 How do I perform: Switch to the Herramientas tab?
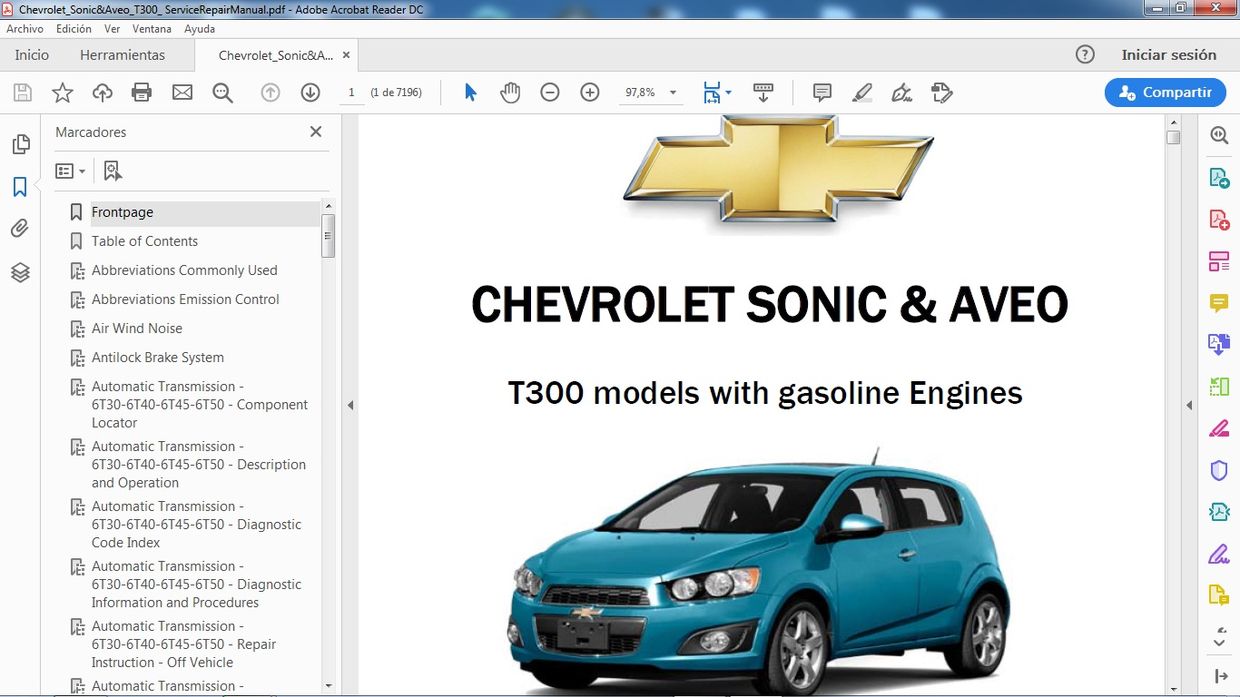point(123,55)
